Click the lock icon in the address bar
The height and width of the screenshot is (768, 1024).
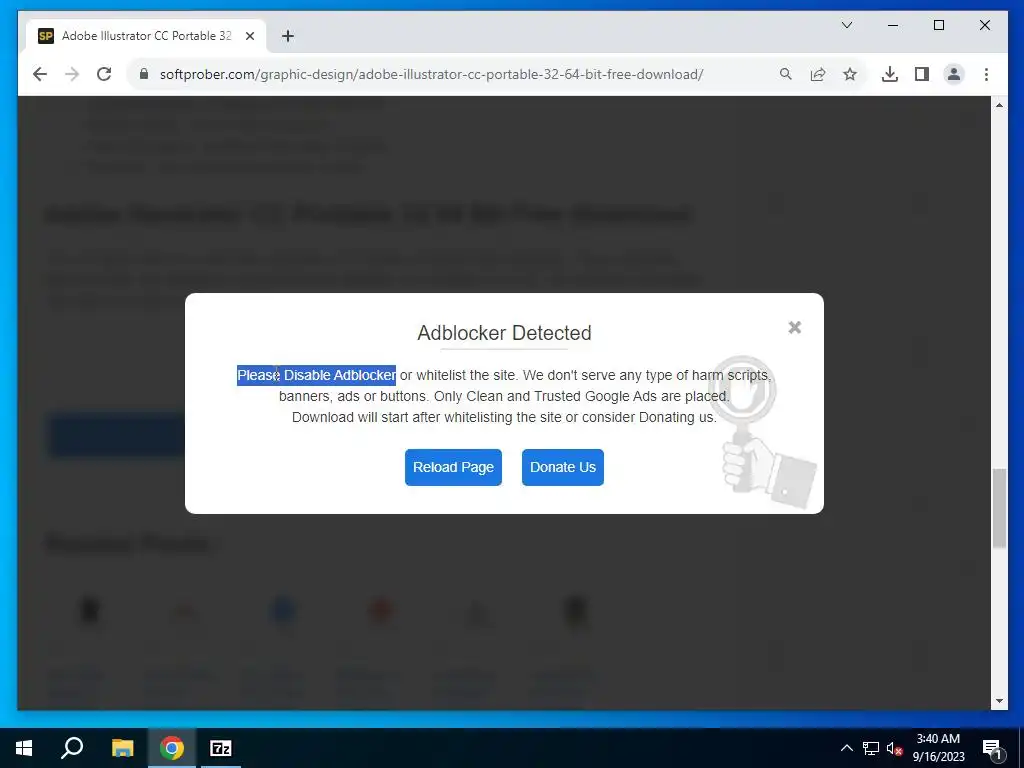point(144,74)
